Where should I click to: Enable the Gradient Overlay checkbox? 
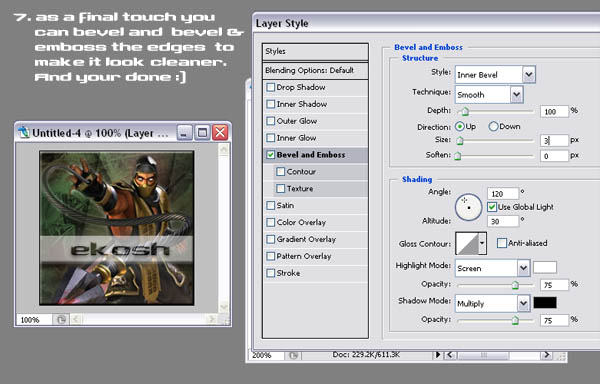[x=270, y=239]
